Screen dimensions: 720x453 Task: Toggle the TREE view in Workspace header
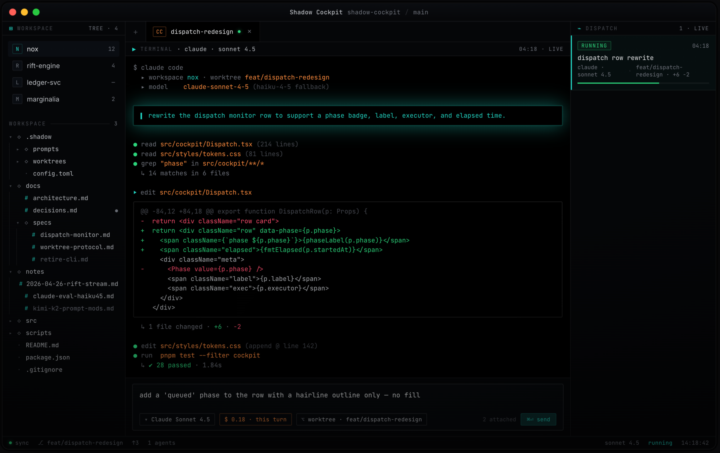pyautogui.click(x=103, y=28)
